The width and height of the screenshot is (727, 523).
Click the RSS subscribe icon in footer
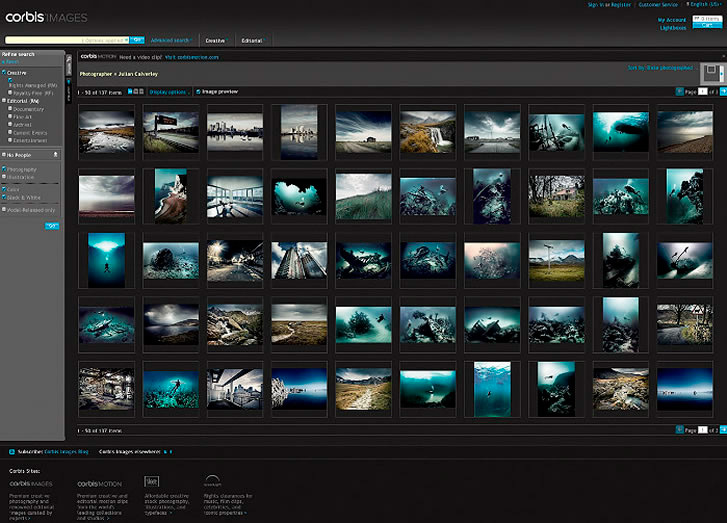click(12, 452)
